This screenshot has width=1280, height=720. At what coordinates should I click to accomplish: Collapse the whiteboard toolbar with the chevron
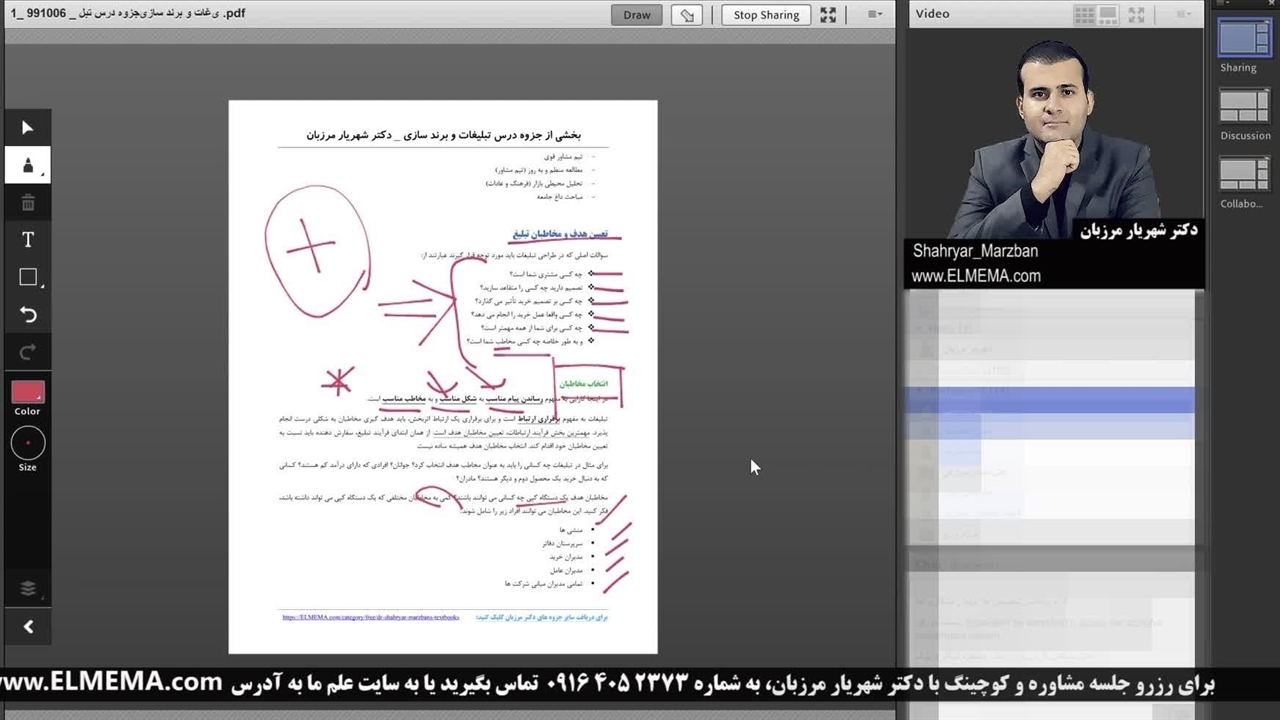point(28,627)
